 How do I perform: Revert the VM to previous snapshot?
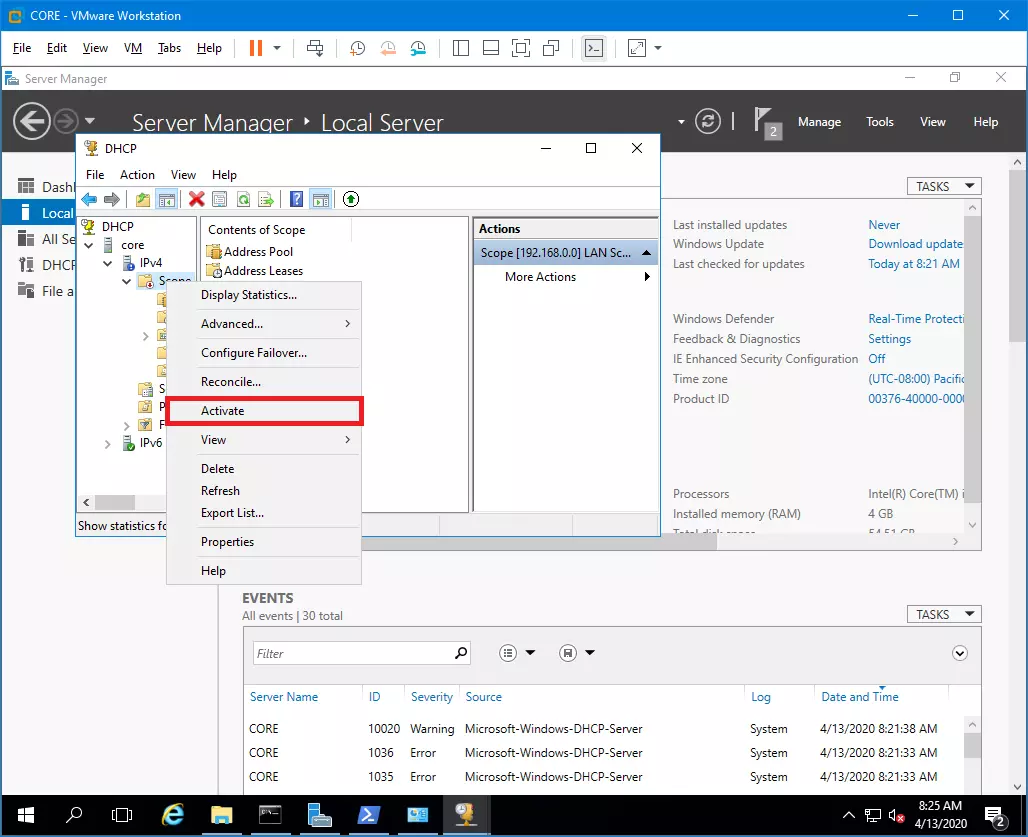[387, 48]
